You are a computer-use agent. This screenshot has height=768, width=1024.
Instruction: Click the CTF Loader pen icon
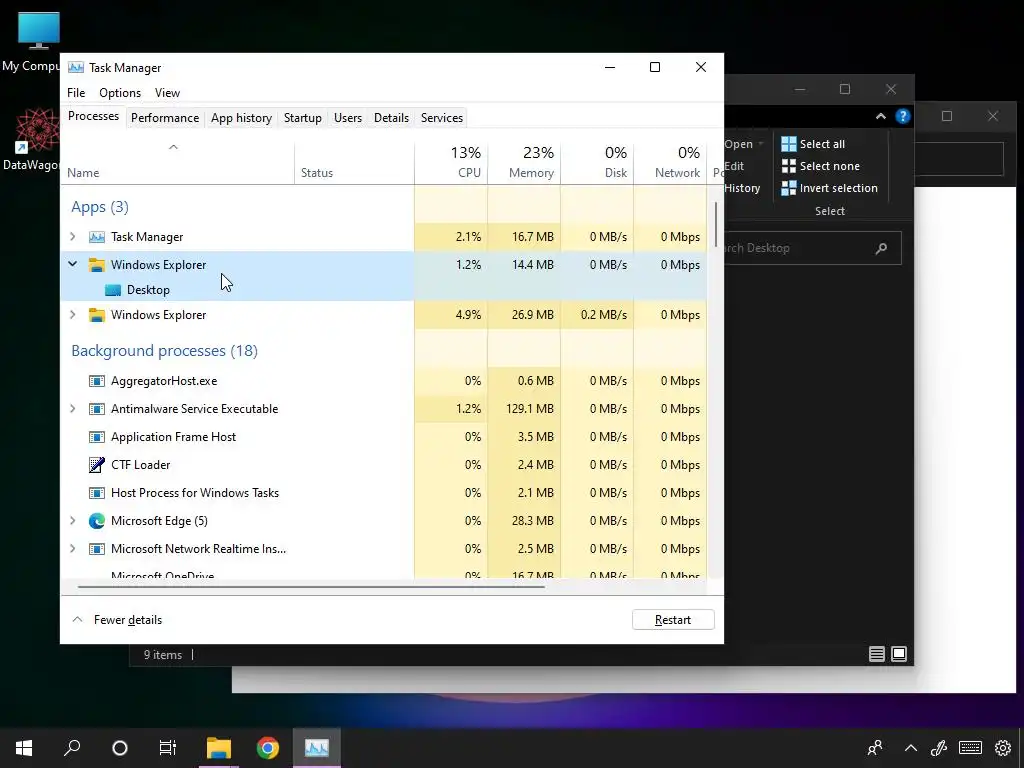[x=97, y=464]
